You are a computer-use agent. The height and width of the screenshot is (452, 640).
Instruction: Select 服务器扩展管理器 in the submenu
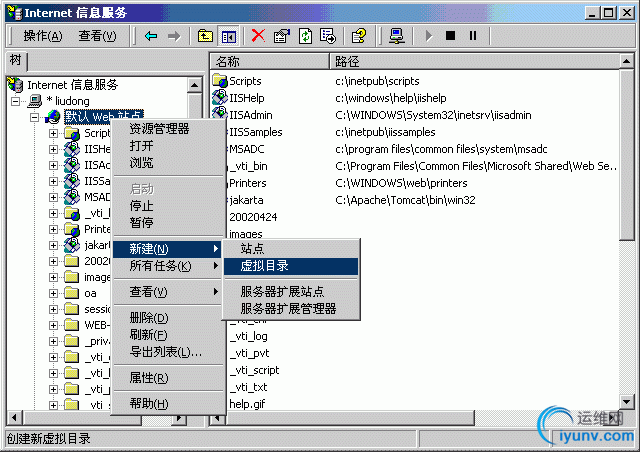291,309
